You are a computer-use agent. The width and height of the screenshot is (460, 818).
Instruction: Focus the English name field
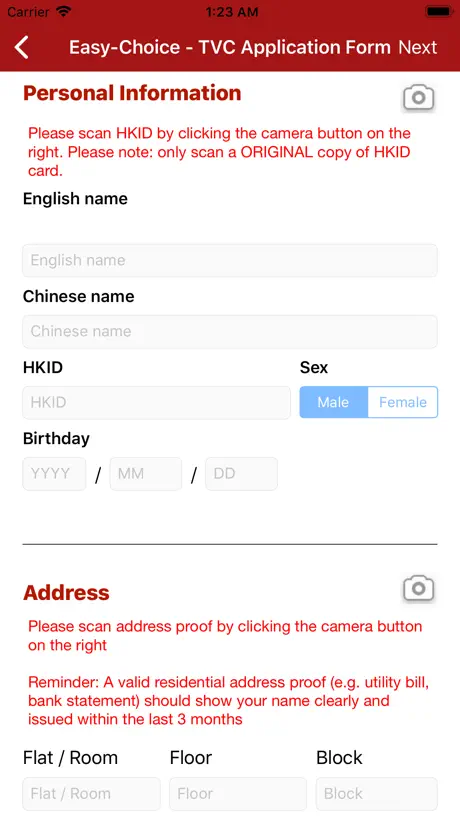(230, 260)
